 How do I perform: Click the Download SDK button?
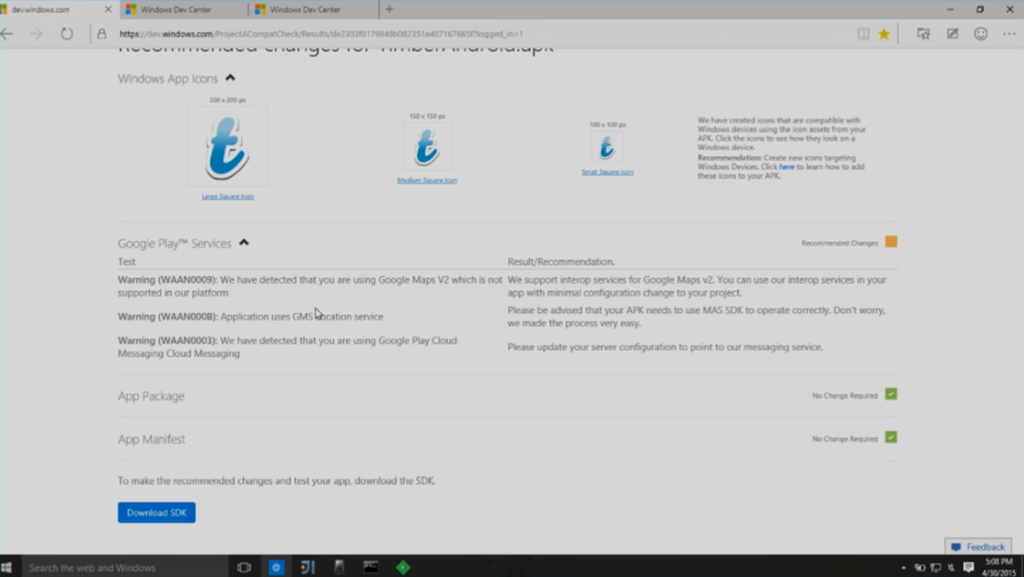pos(157,512)
